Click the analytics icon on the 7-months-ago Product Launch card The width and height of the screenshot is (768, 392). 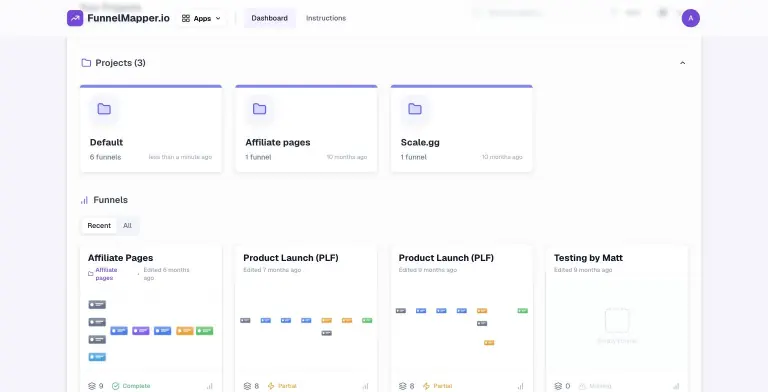(x=365, y=386)
